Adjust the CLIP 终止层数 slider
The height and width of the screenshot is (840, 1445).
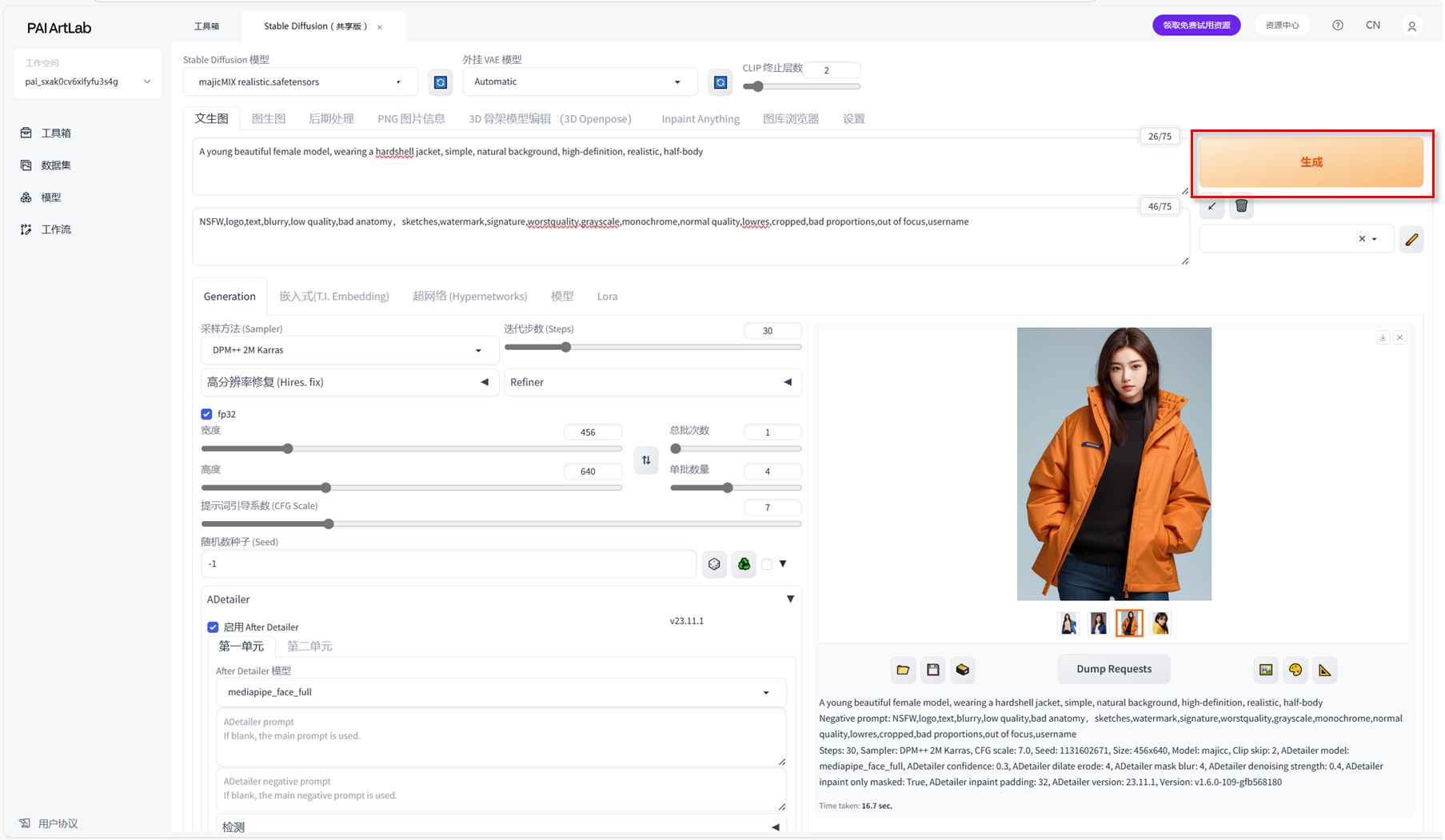click(x=802, y=86)
